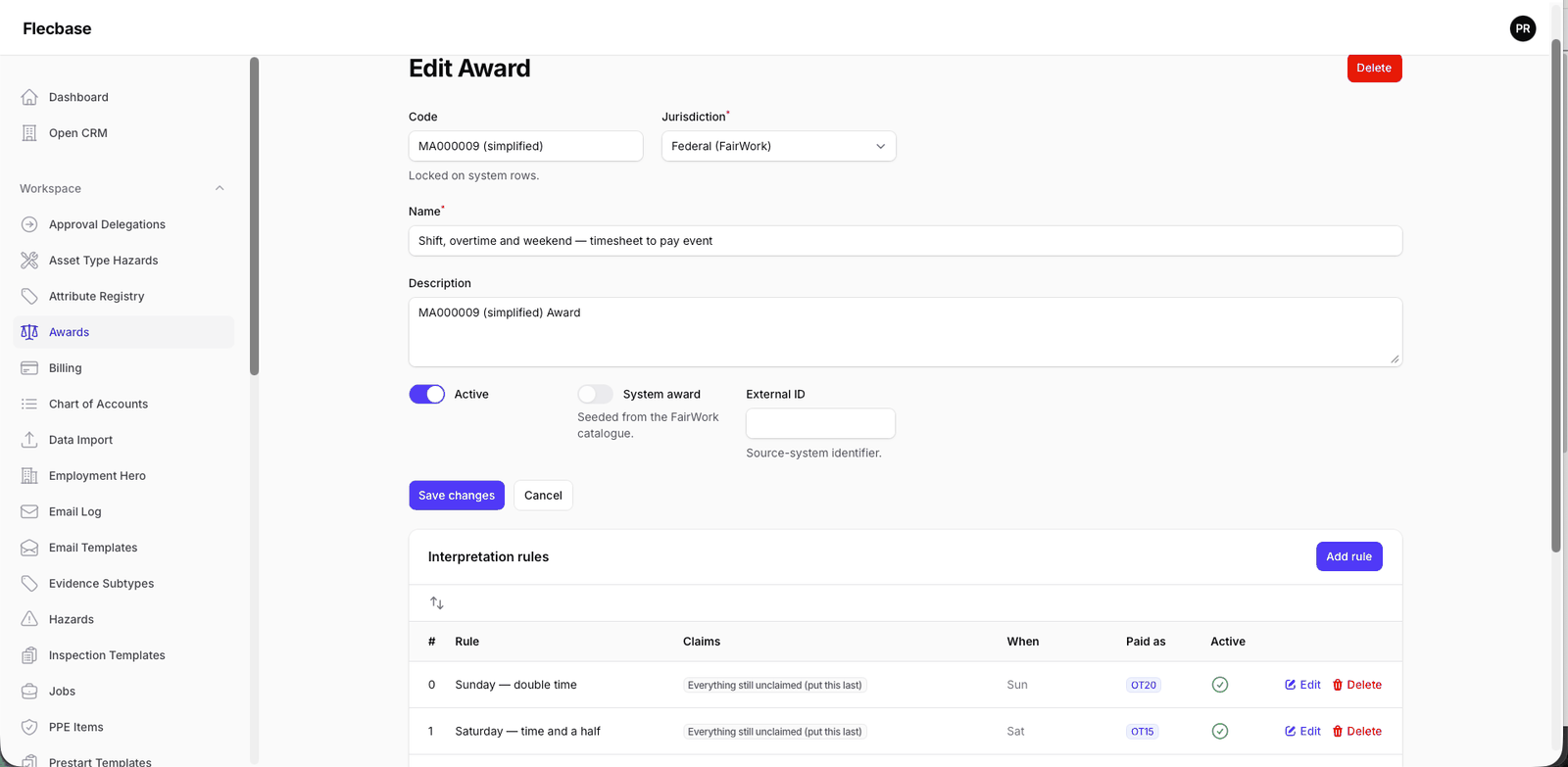Image resolution: width=1568 pixels, height=767 pixels.
Task: Click the sort arrows icon above rules table
Action: [x=437, y=603]
